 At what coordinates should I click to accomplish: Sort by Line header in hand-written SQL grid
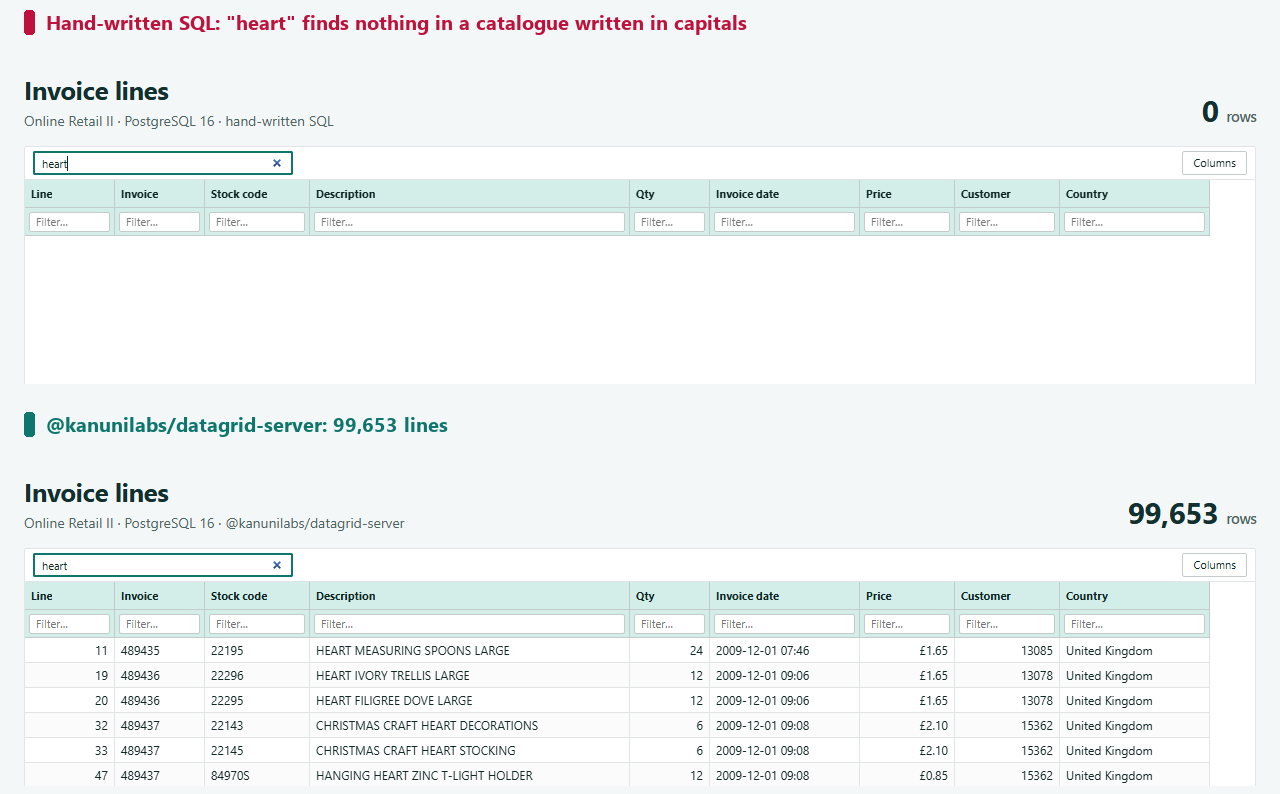(x=70, y=194)
